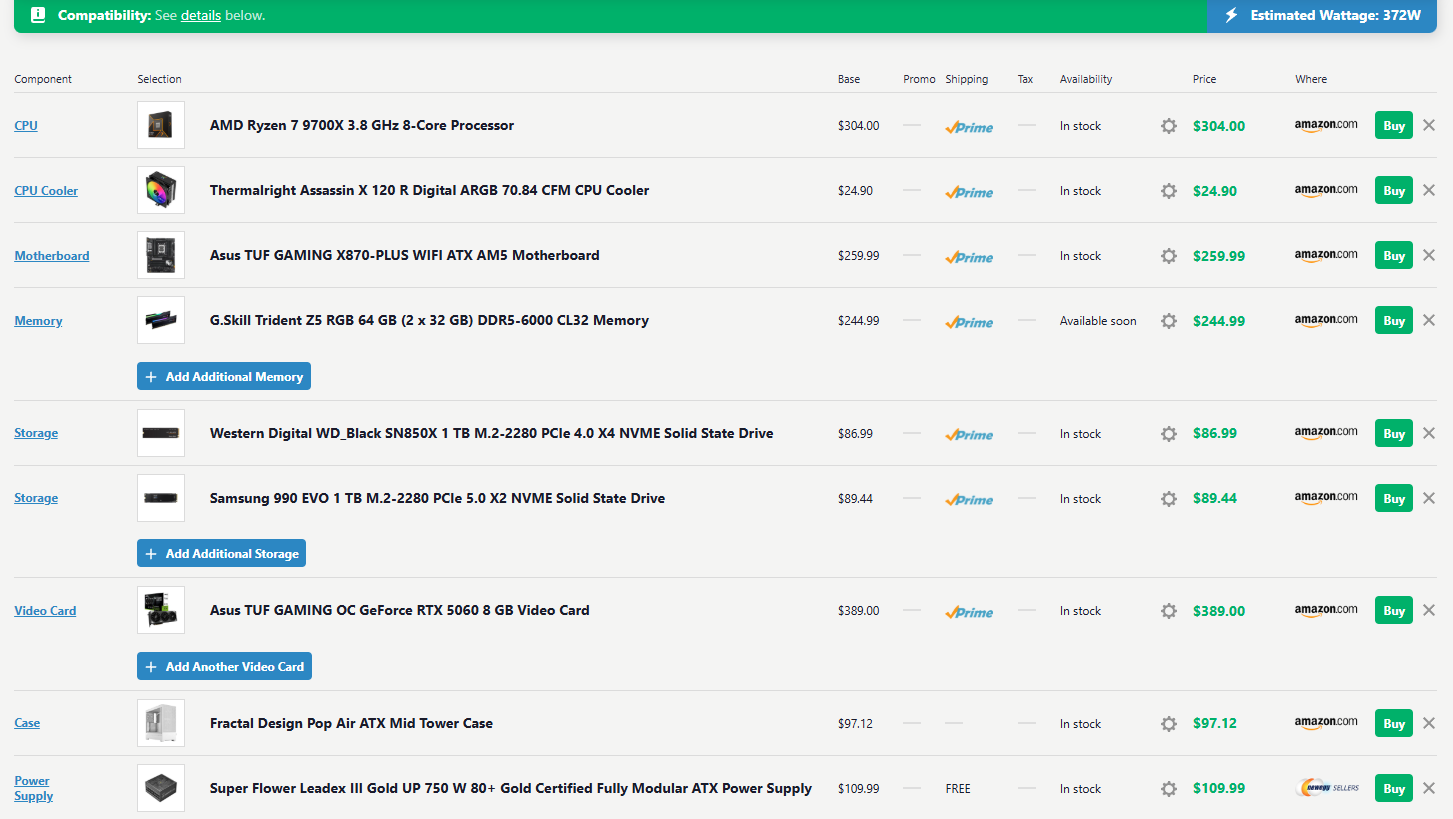Screen dimensions: 1453x819
Task: Remove the Samsung 990 EVO storage item
Action: (x=1429, y=498)
